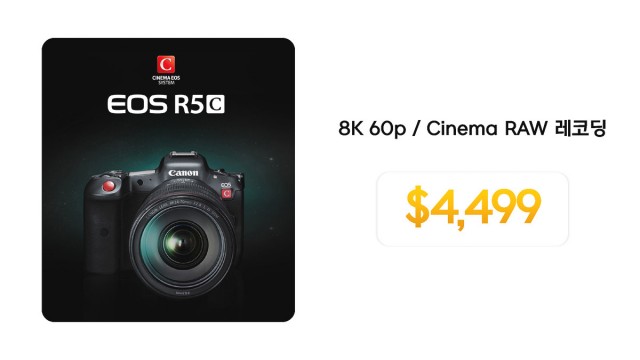Click the dollar sign in the price
This screenshot has width=640, height=360.
click(x=418, y=207)
